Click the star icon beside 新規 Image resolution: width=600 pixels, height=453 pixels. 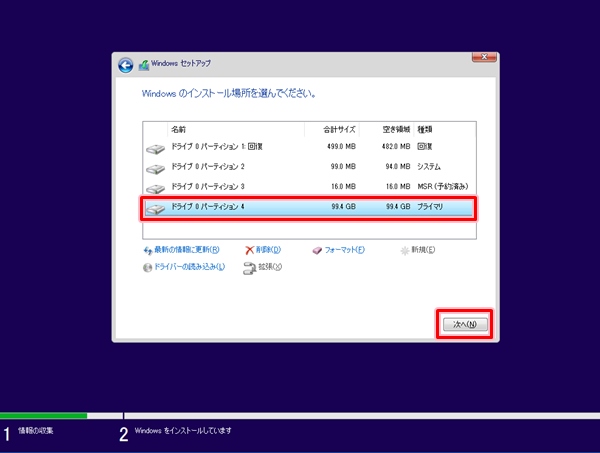(404, 251)
